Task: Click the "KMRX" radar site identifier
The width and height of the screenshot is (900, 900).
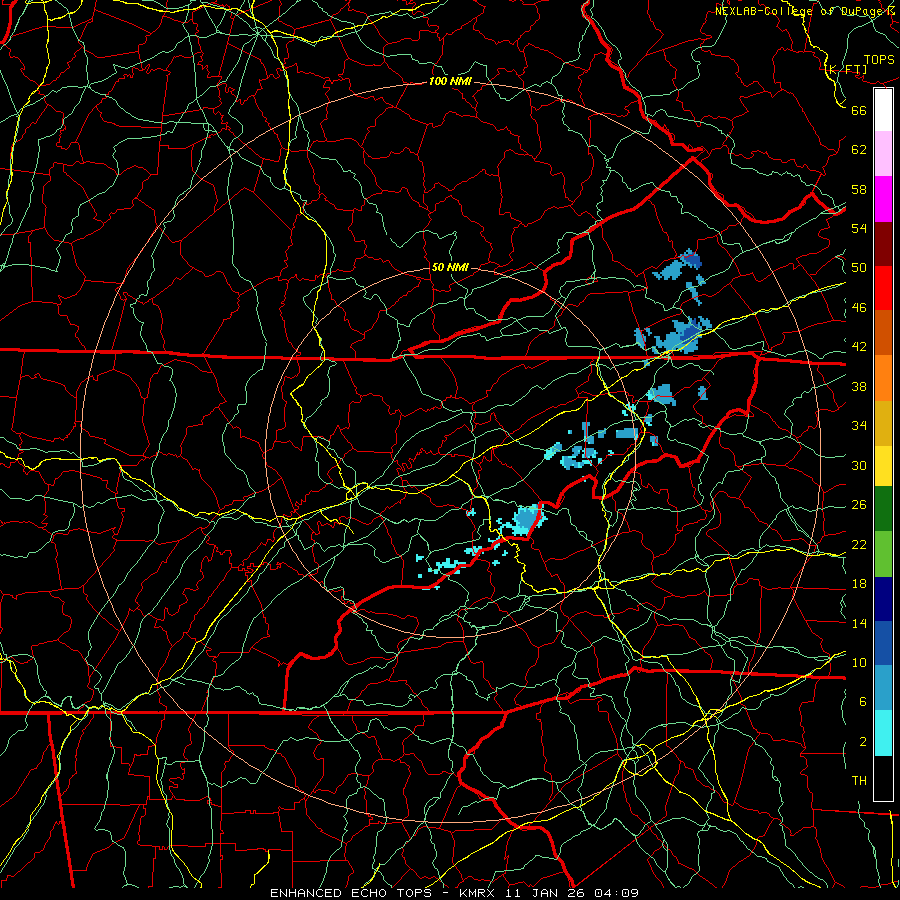Action: [x=480, y=893]
